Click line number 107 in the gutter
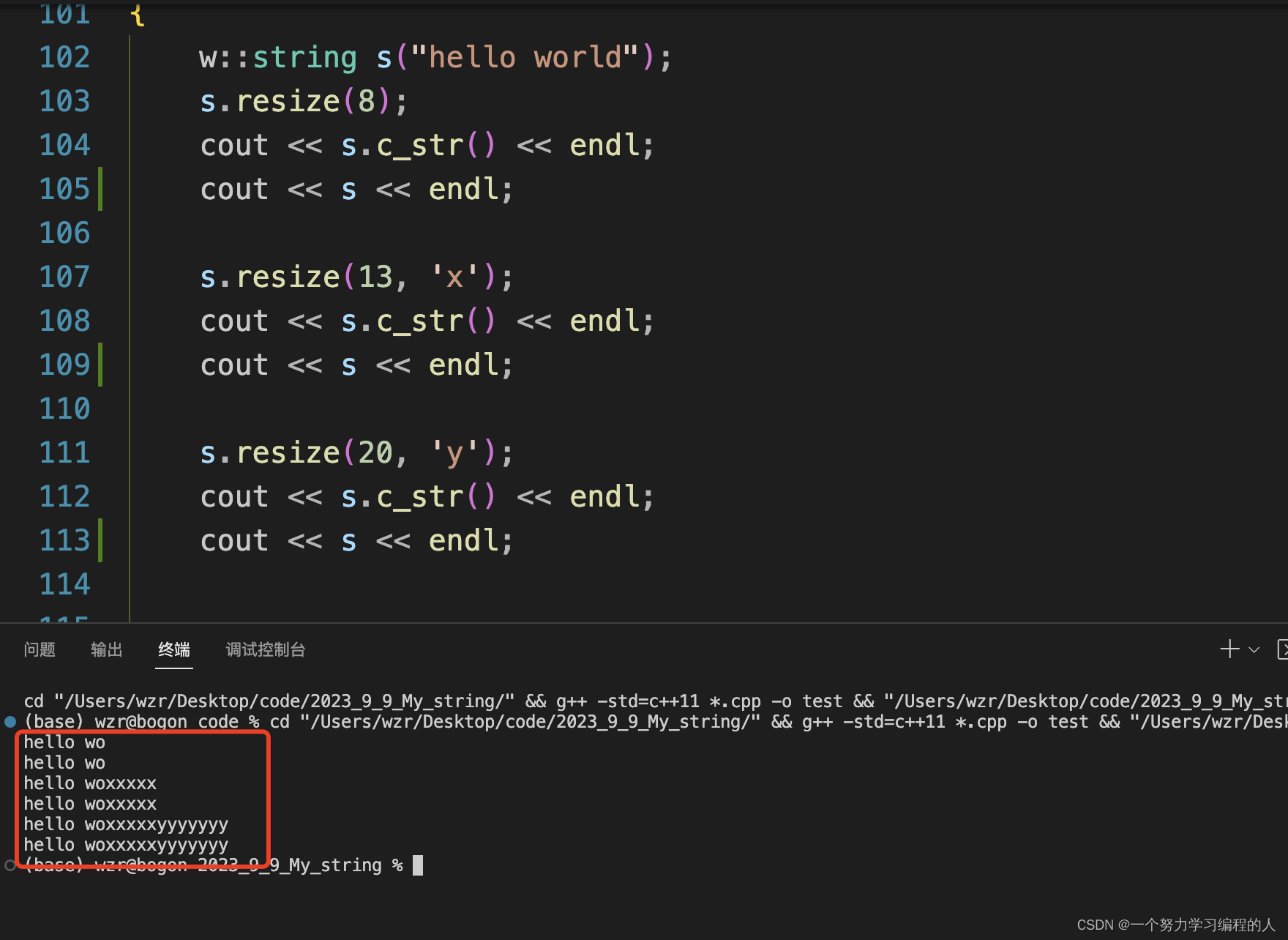 click(64, 277)
